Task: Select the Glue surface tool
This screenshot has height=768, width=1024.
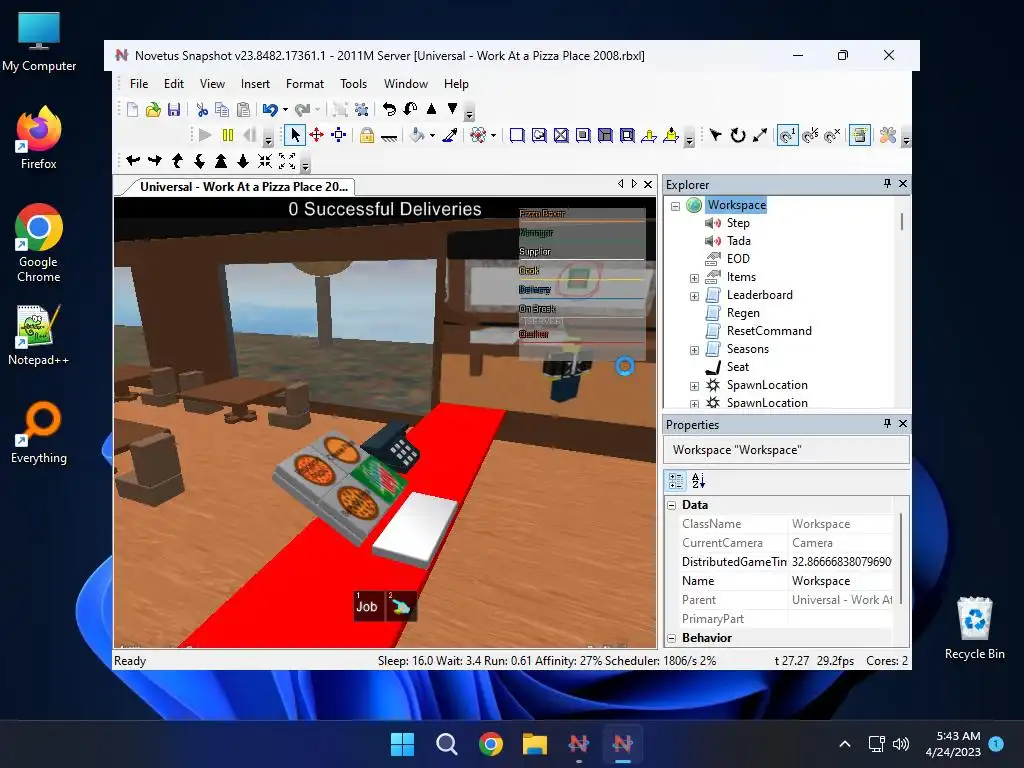Action: (x=539, y=135)
